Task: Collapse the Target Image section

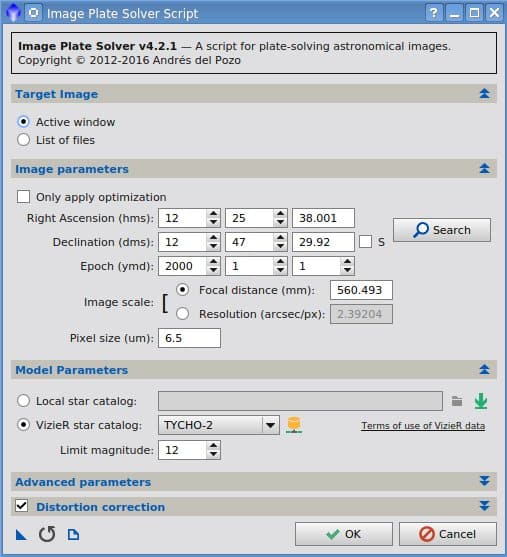Action: pos(485,93)
